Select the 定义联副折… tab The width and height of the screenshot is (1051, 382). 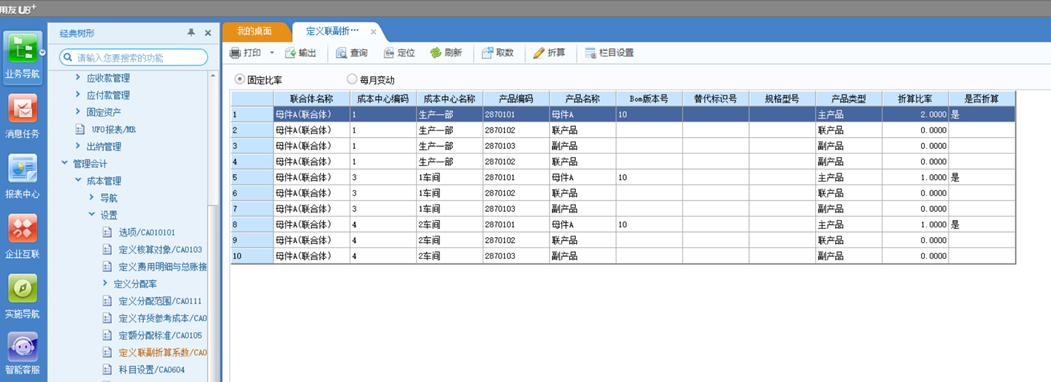point(332,31)
